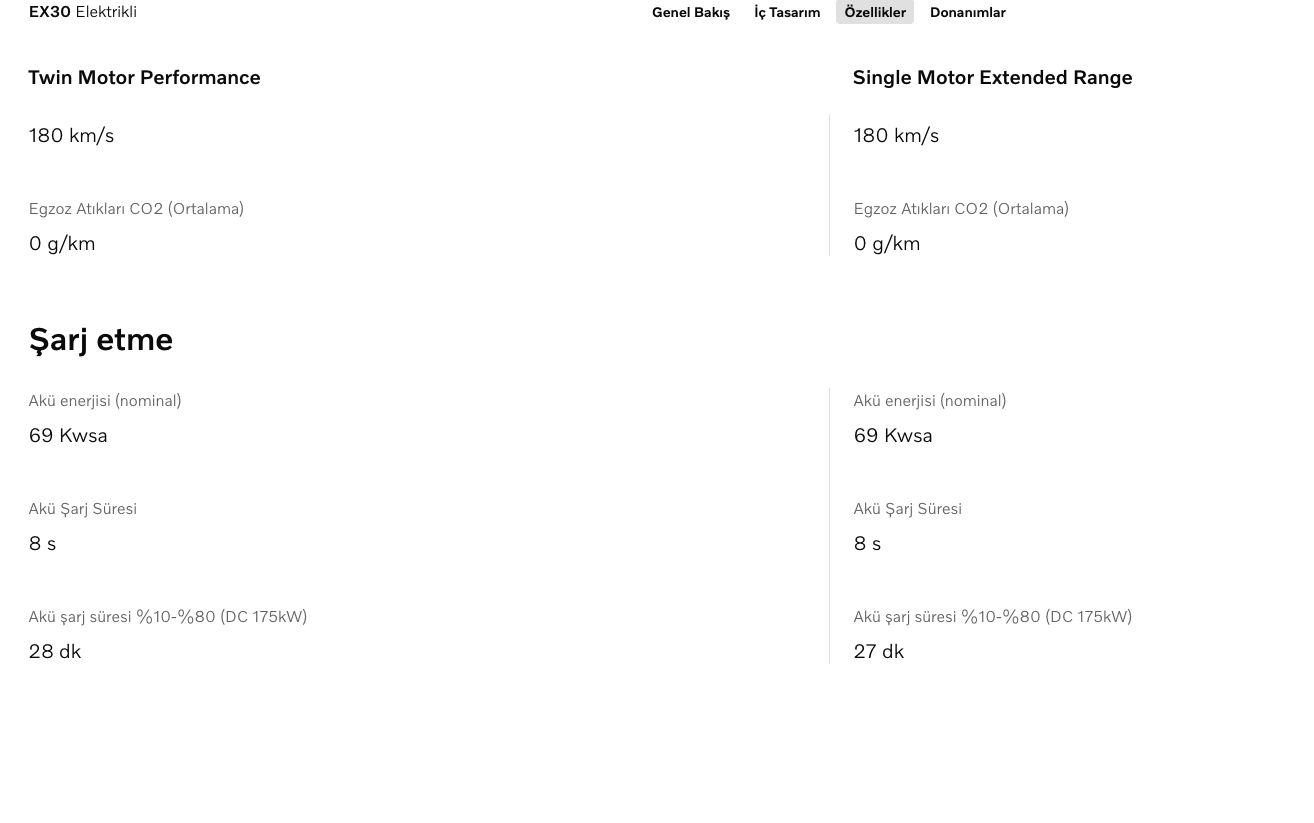Screen dimensions: 1314x823
Task: Go to the Donanımlar tab
Action: [968, 12]
